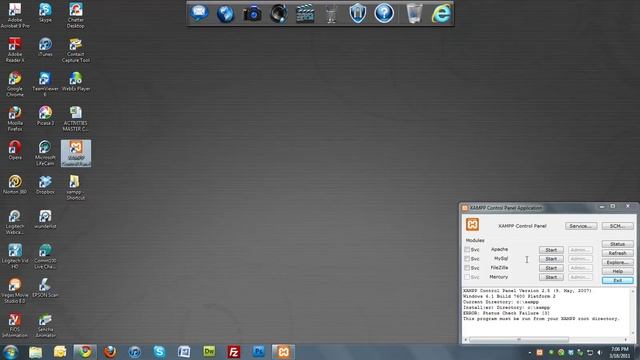Select the Microsoft LifeCam desktop icon
Image resolution: width=640 pixels, height=360 pixels.
coord(45,153)
